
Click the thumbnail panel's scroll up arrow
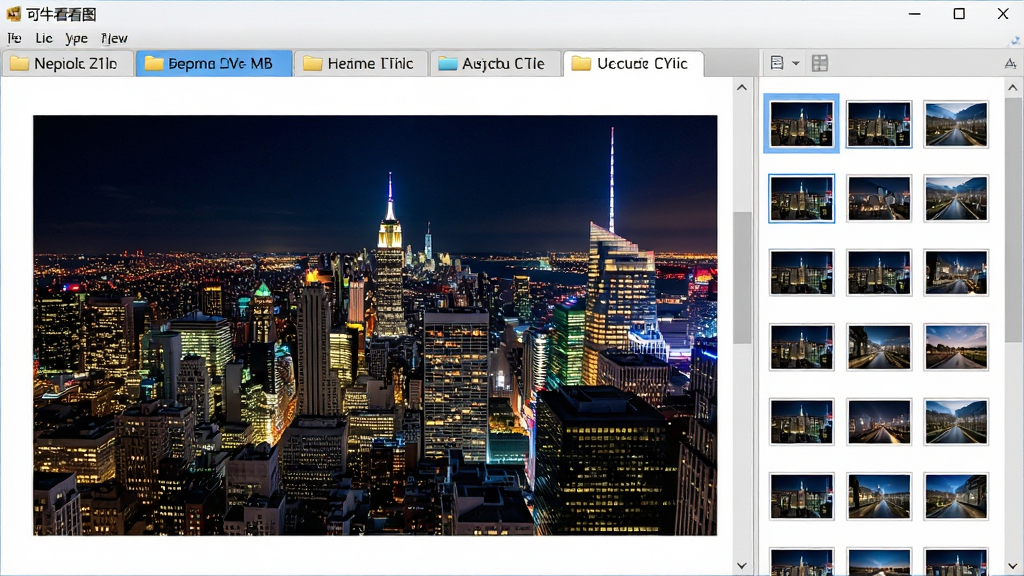(1013, 88)
